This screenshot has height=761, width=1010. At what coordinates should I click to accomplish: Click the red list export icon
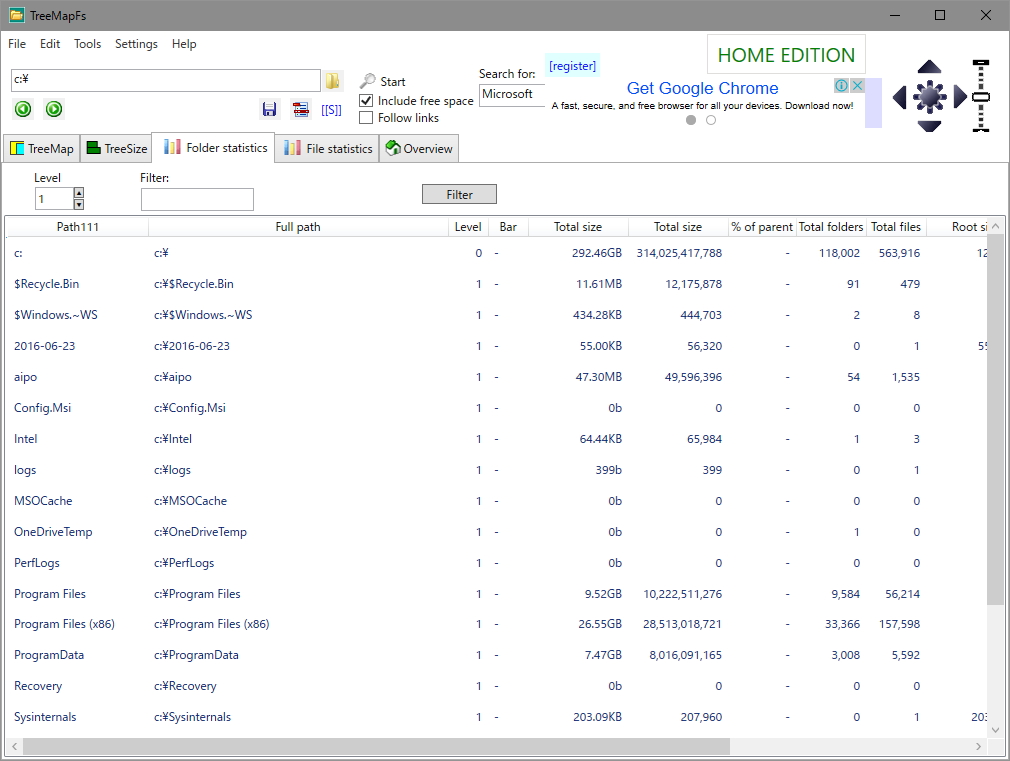tap(301, 110)
